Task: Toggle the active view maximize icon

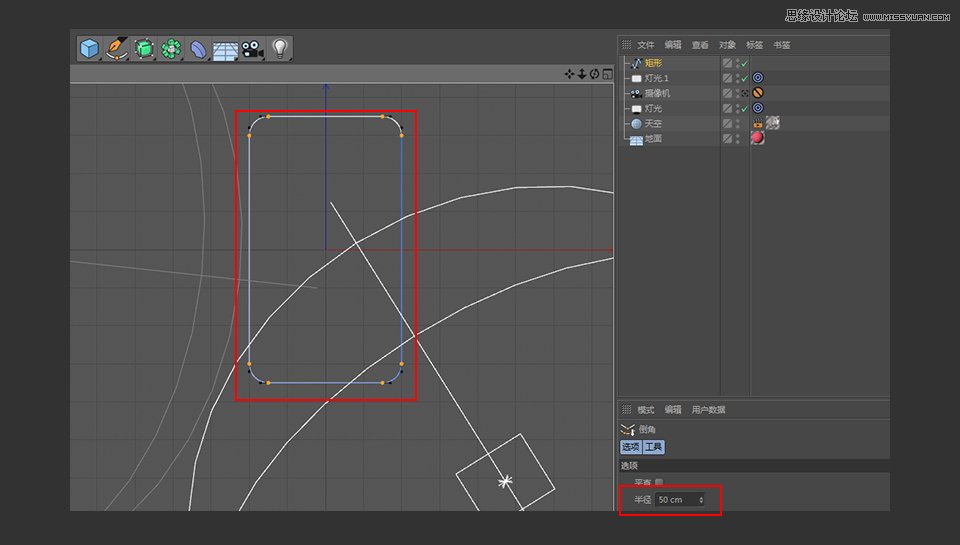Action: click(607, 74)
